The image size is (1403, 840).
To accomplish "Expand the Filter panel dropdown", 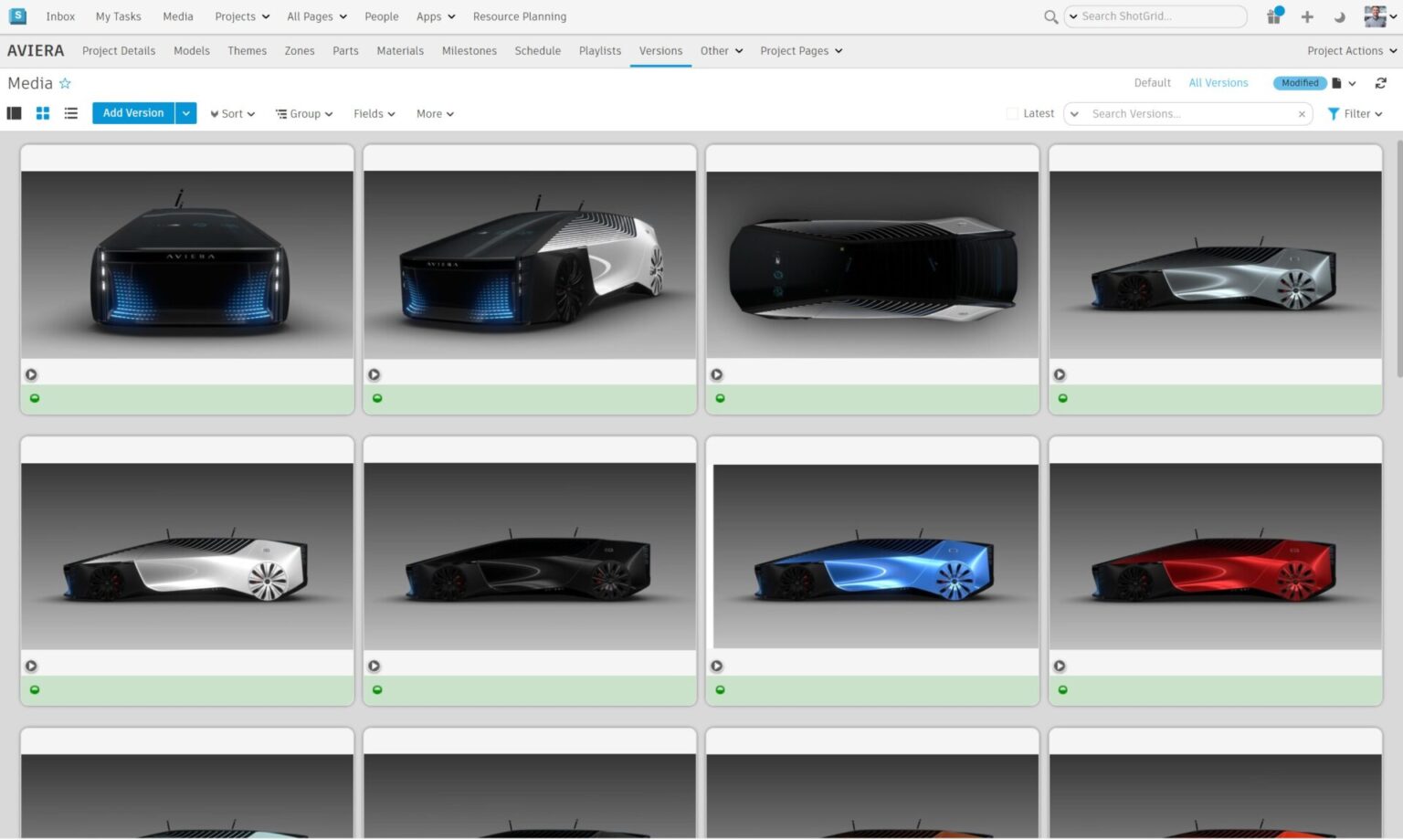I will pos(1356,114).
